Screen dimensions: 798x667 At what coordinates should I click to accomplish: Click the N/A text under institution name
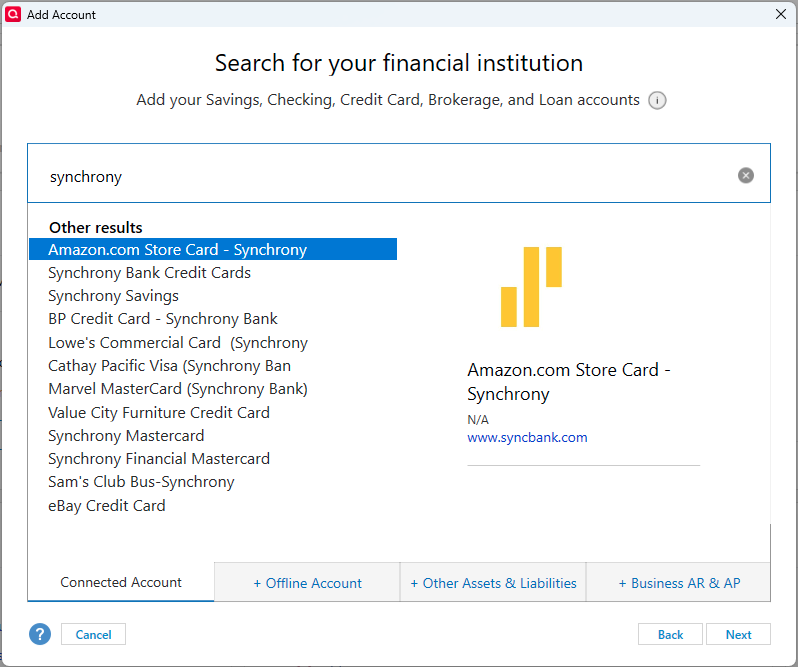[x=478, y=420]
